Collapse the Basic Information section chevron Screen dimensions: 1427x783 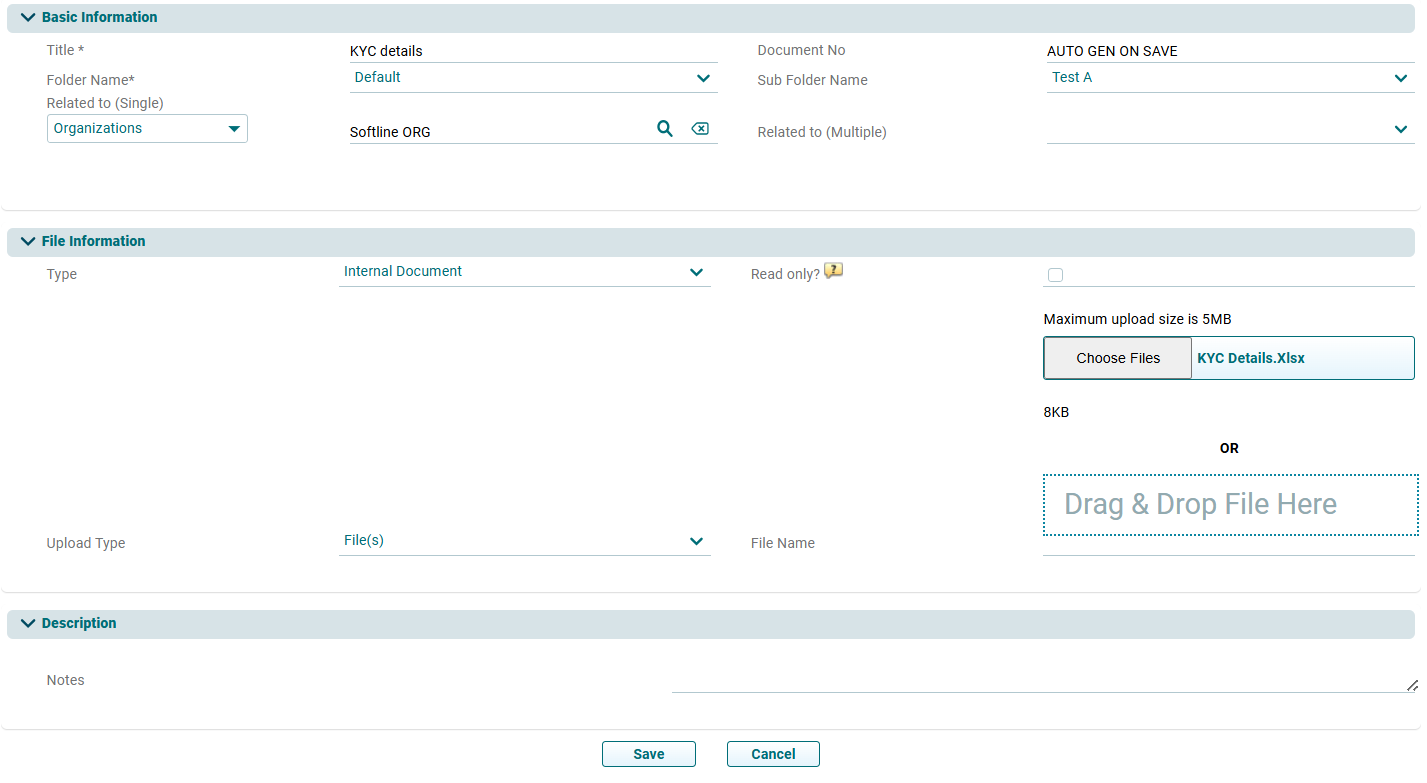[x=28, y=18]
